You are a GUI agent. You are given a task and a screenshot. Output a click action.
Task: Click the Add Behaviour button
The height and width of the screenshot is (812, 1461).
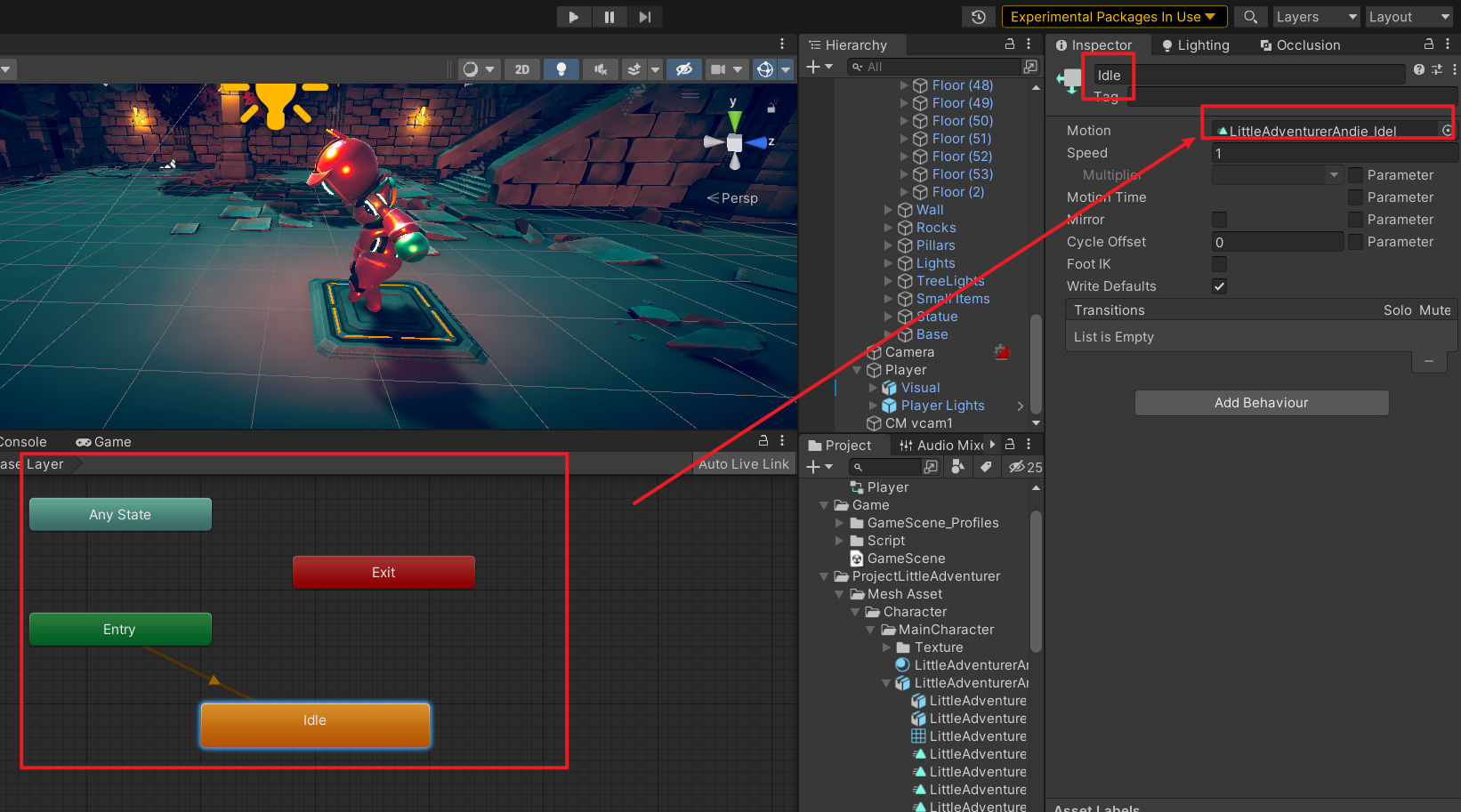1261,403
